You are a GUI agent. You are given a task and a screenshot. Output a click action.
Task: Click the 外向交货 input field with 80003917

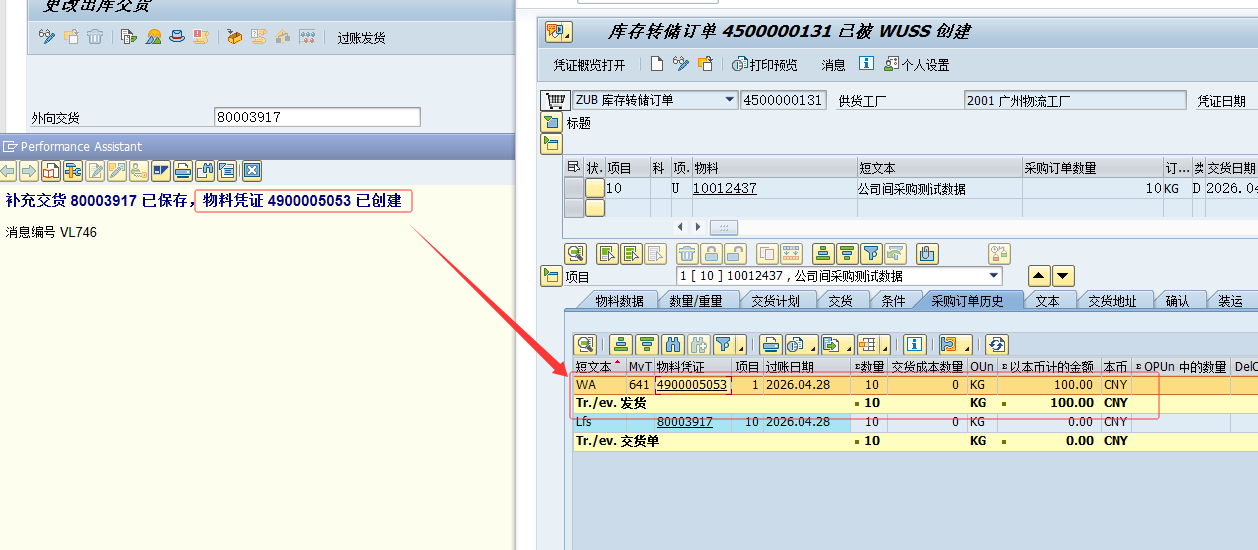[317, 117]
